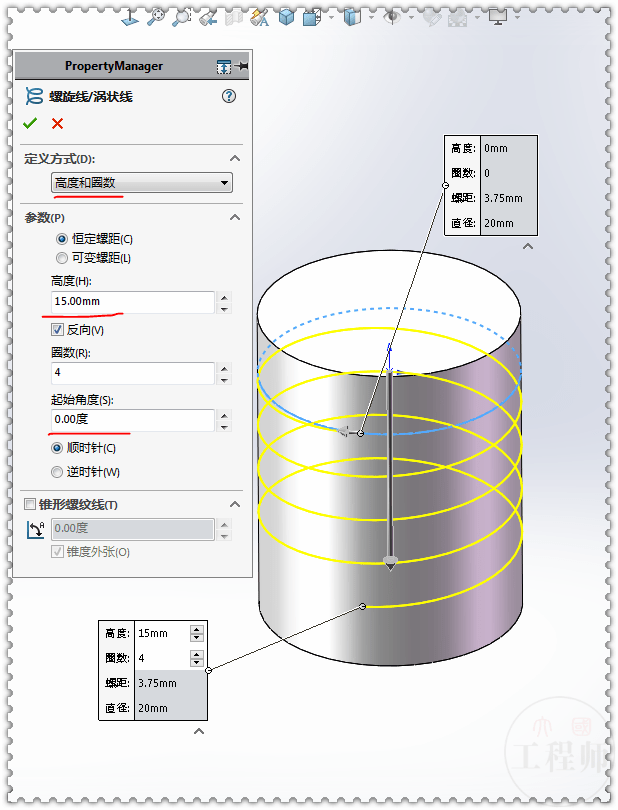618x810 pixels.
Task: Click the 起始角度 start angle field
Action: [x=133, y=420]
